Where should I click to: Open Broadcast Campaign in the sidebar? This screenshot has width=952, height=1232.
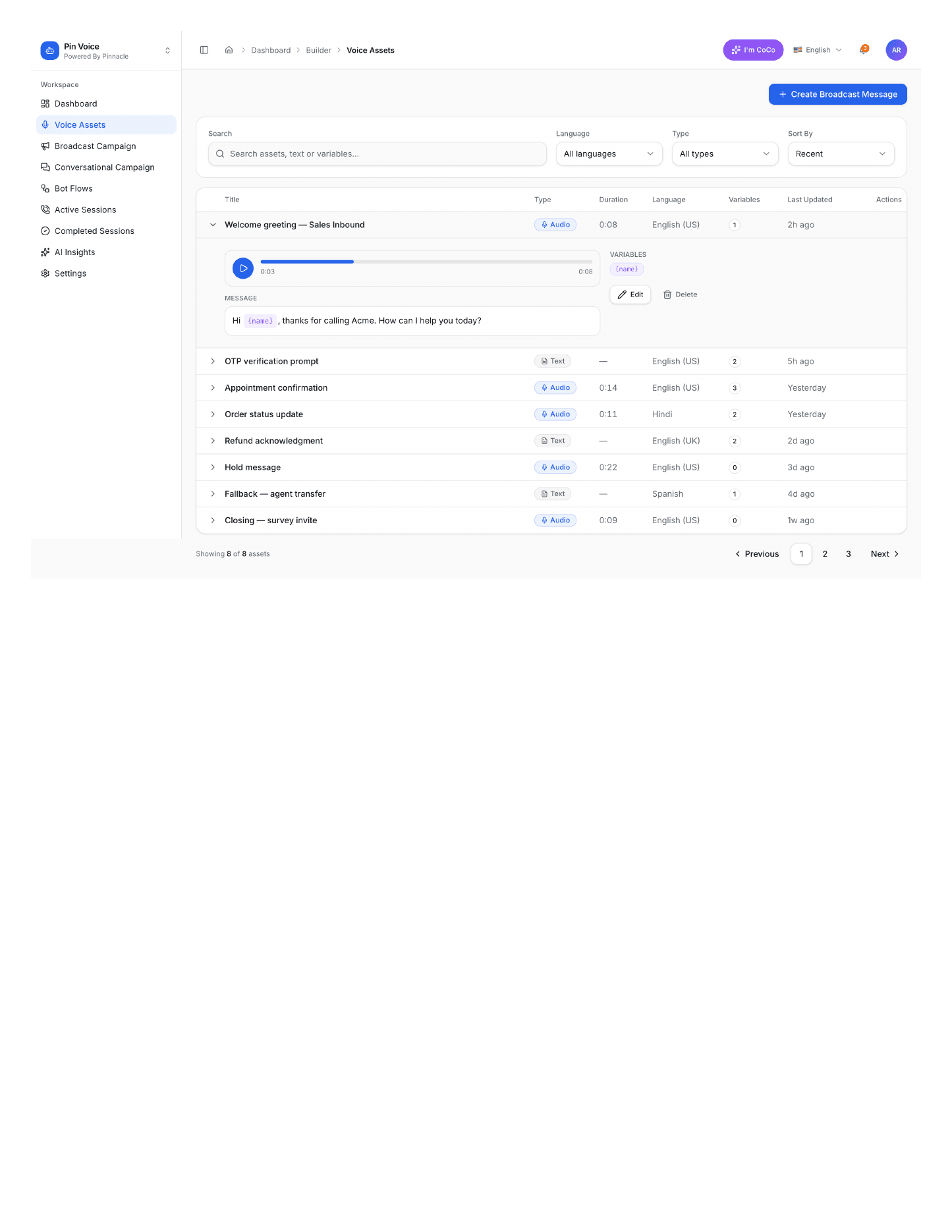tap(106, 146)
